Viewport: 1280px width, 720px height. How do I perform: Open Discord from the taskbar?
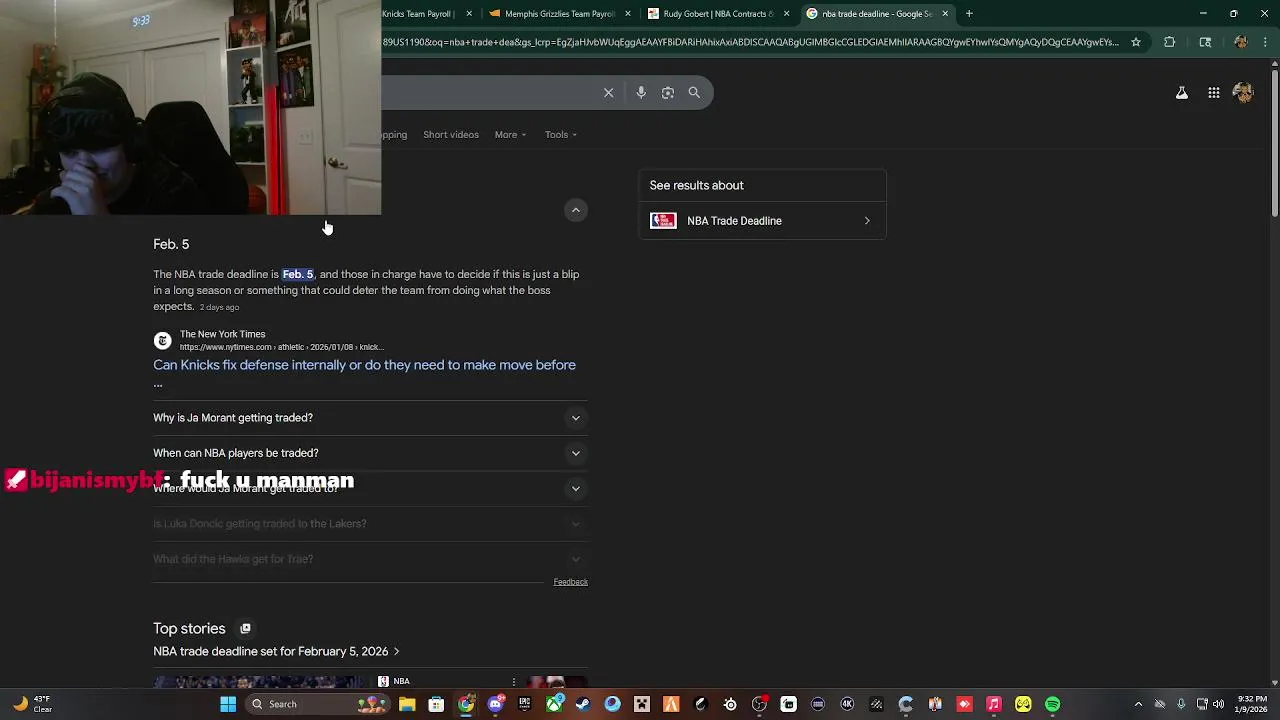495,704
